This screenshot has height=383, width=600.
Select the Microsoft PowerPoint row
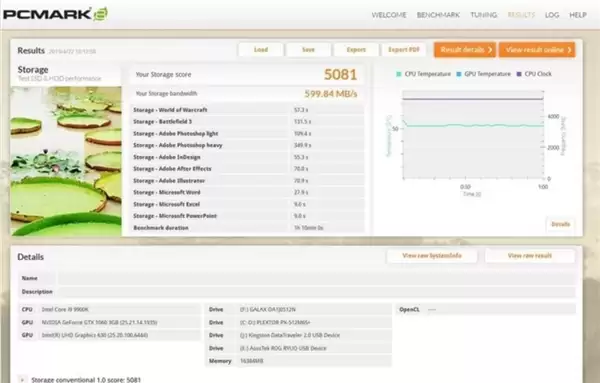tap(247, 216)
